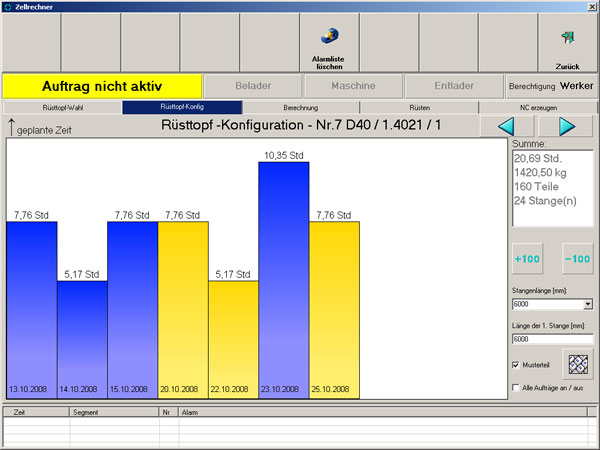600x450 pixels.
Task: Select the yellow bar dated 22.10.2008
Action: pyautogui.click(x=233, y=340)
